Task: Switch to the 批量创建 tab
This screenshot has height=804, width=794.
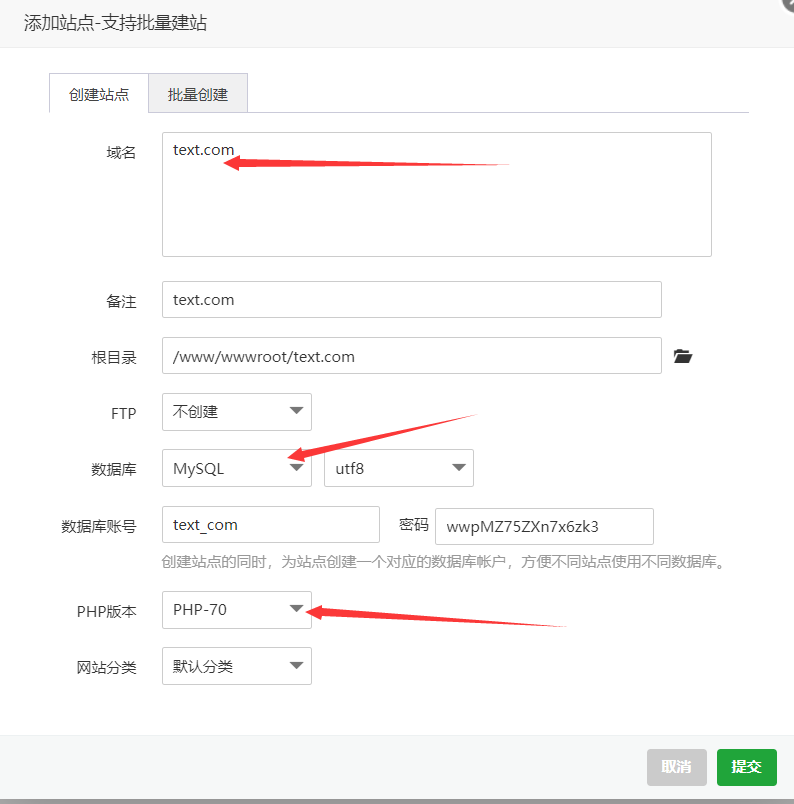Action: (198, 94)
